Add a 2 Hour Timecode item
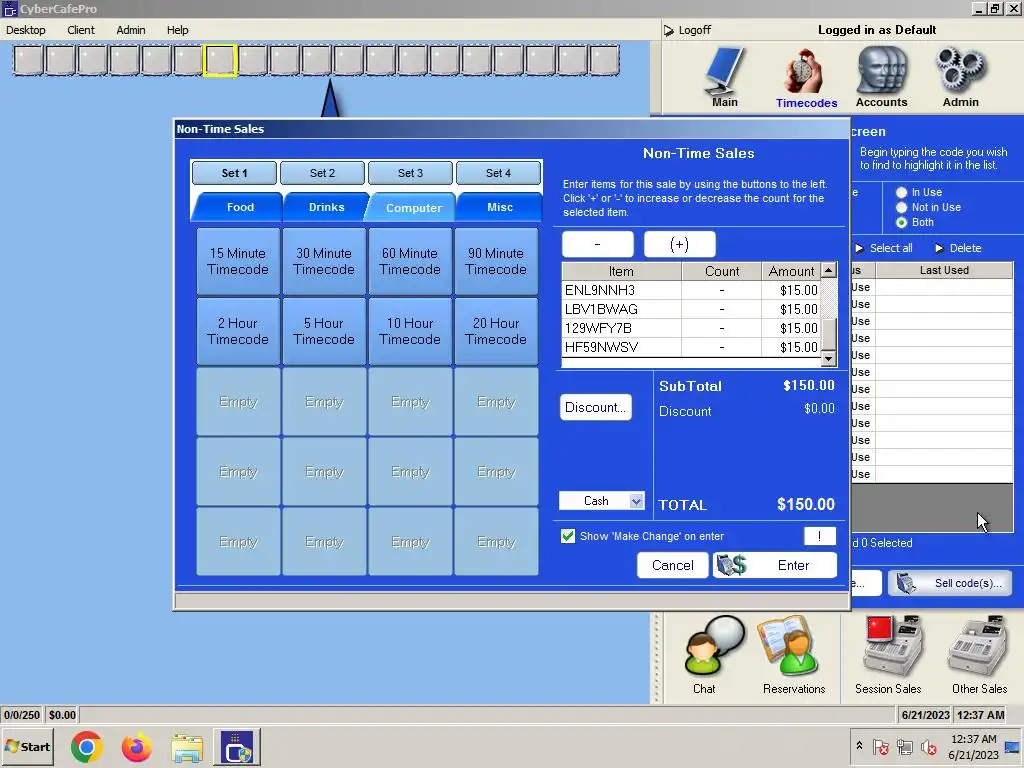Viewport: 1024px width, 768px height. 238,331
